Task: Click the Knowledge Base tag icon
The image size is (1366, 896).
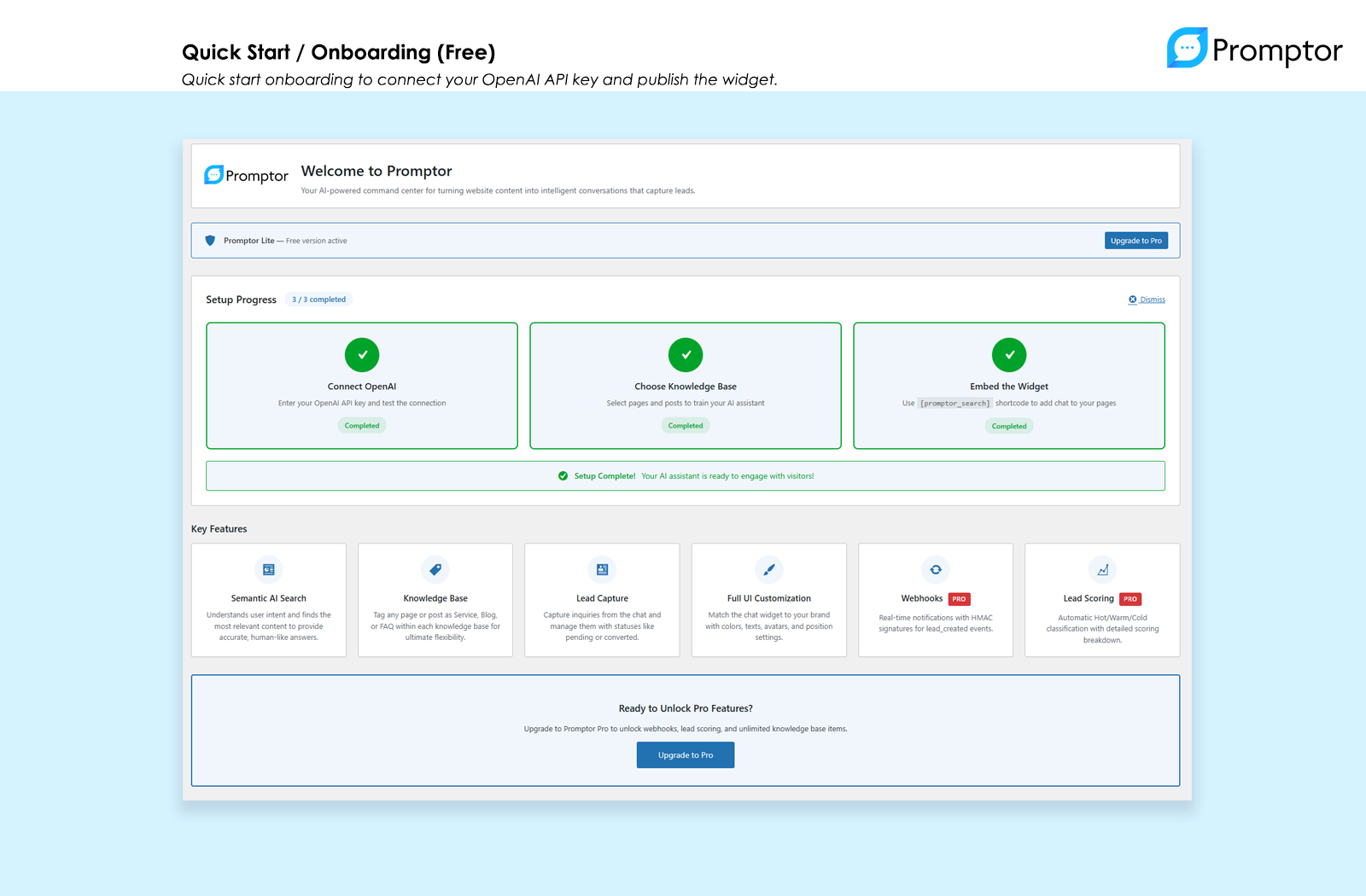Action: [x=435, y=569]
